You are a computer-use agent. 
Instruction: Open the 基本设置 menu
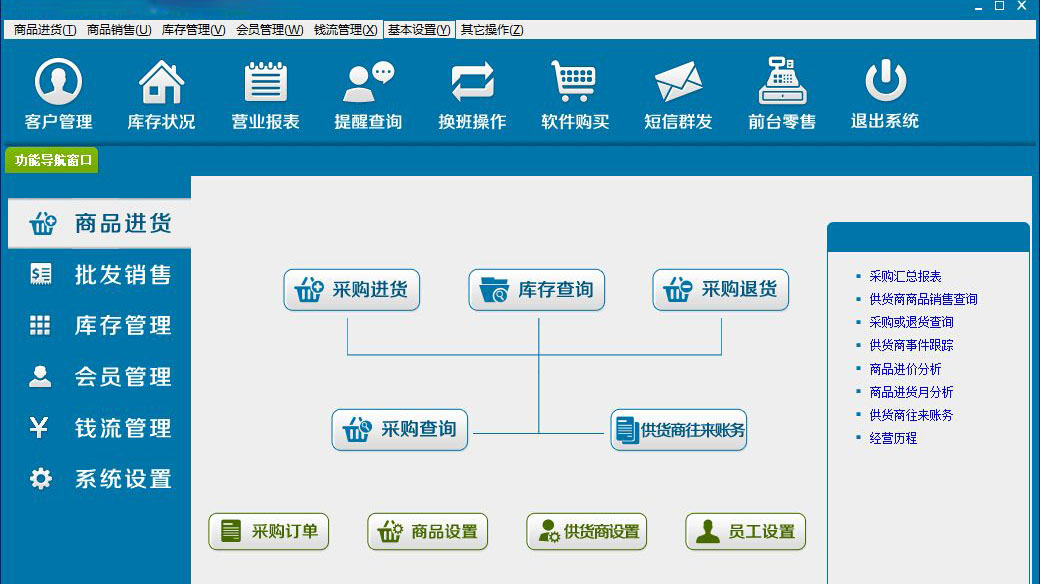pyautogui.click(x=417, y=29)
